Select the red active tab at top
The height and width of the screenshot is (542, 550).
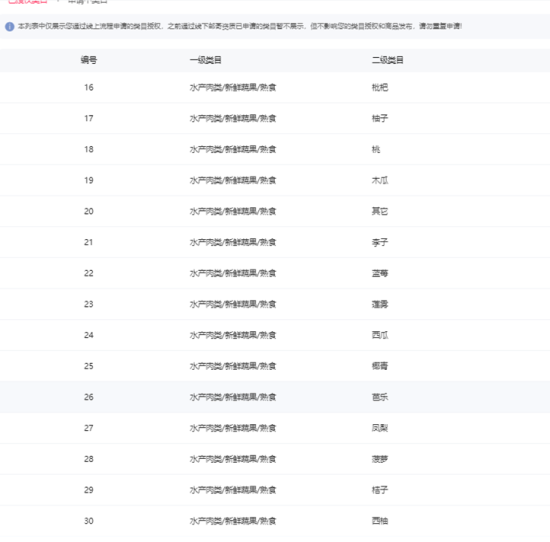(28, 1)
